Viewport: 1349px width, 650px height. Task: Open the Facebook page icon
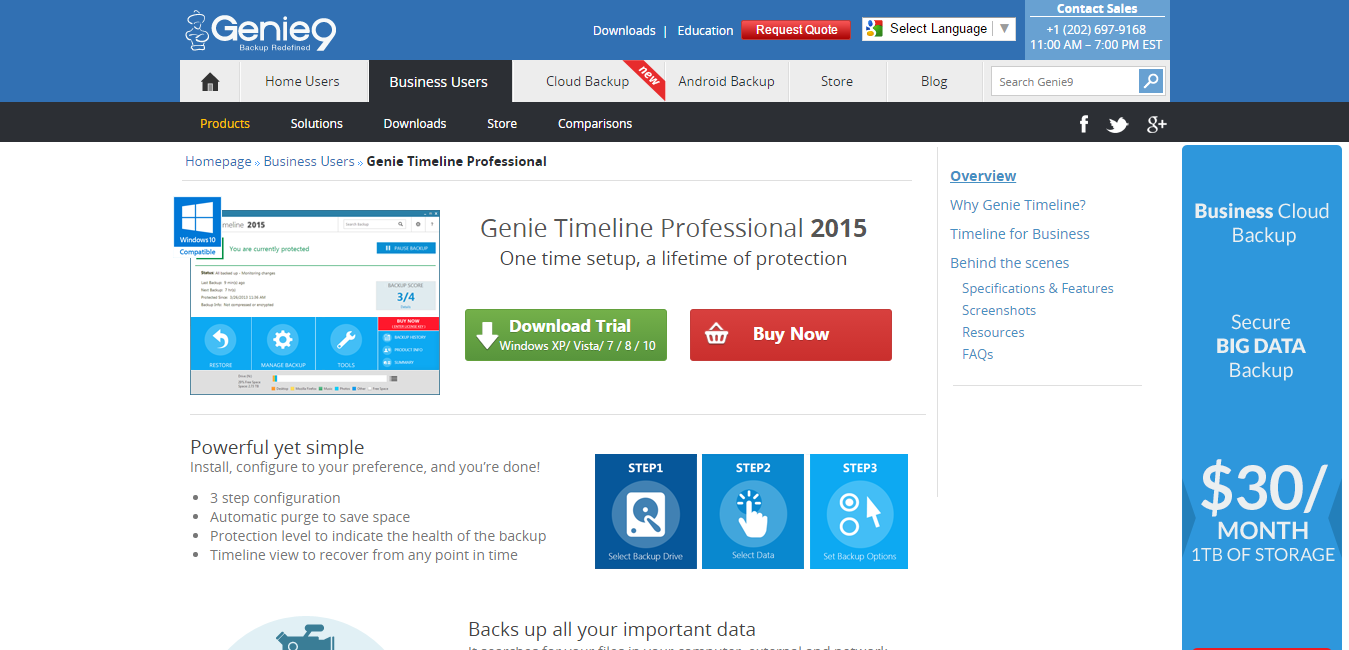(x=1084, y=124)
